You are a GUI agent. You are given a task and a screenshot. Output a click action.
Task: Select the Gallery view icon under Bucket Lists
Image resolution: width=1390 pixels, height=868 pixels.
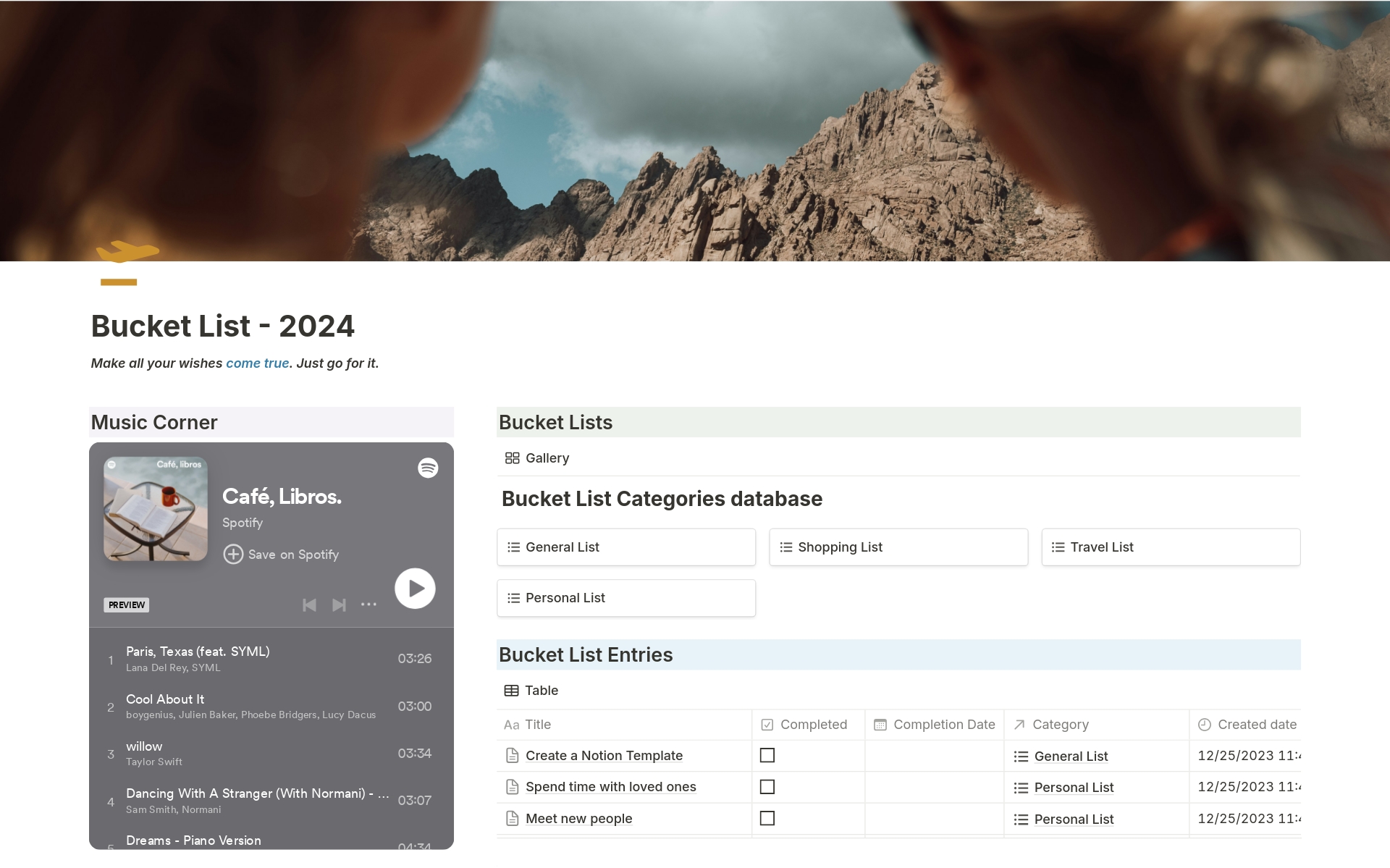pos(513,458)
